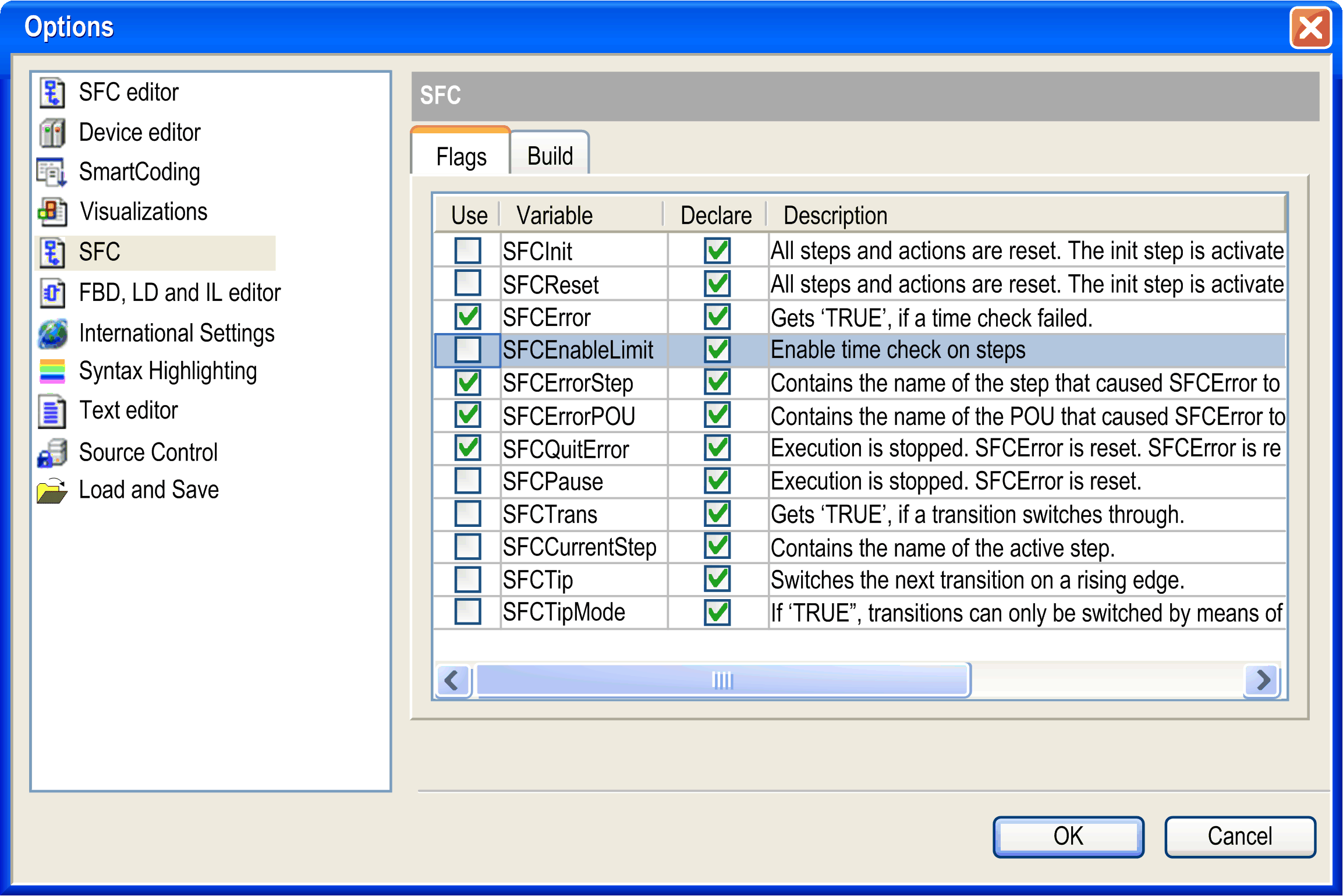Click the SFC editor icon in sidebar

(52, 93)
